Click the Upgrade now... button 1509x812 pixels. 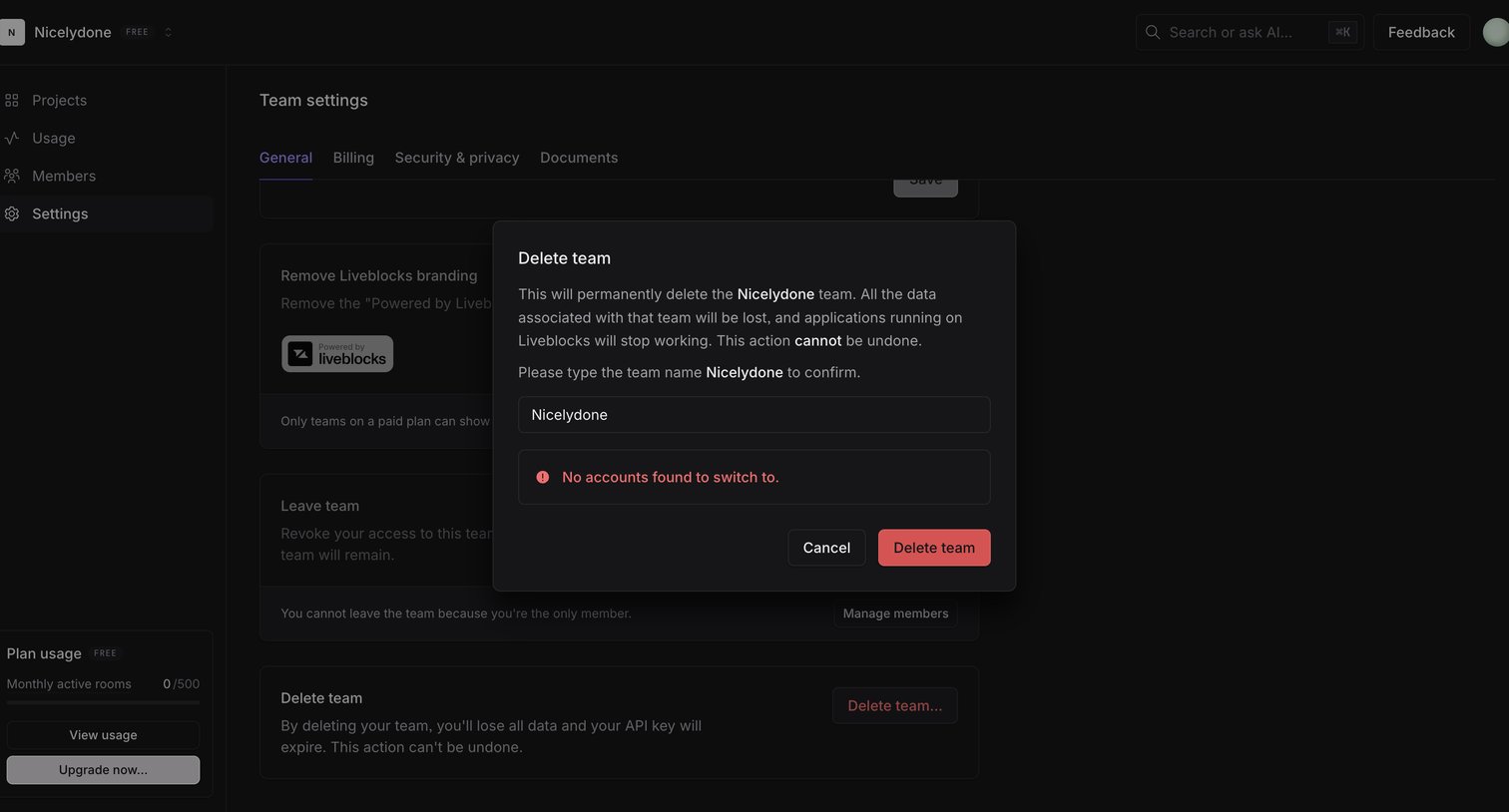104,770
